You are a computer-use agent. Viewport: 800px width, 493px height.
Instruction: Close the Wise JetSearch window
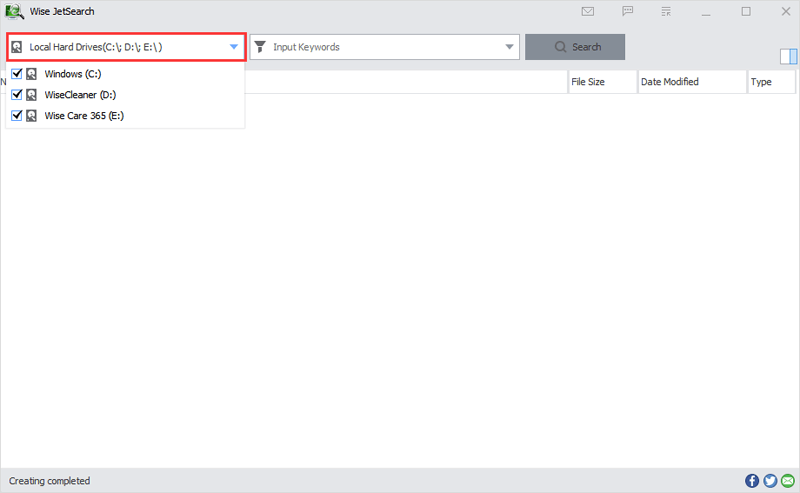coord(786,11)
